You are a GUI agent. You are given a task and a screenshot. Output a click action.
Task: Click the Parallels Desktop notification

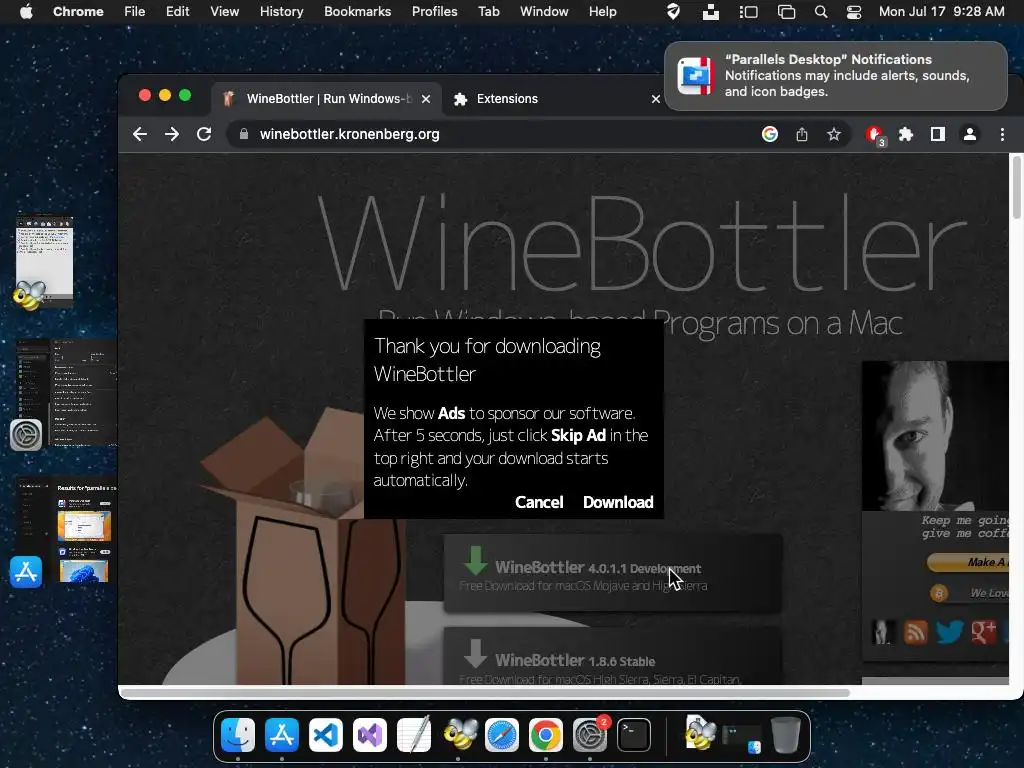tap(836, 76)
